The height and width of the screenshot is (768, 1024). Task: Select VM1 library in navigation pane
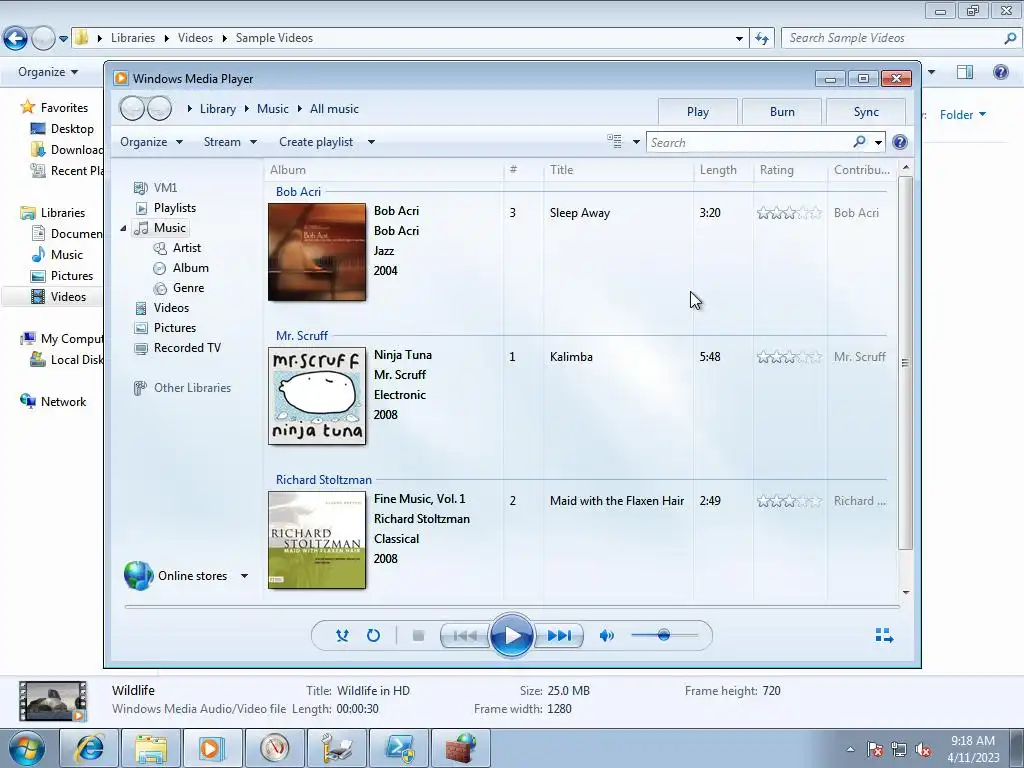(x=155, y=188)
